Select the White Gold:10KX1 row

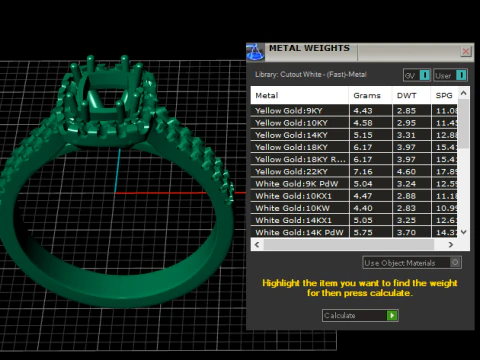click(354, 196)
